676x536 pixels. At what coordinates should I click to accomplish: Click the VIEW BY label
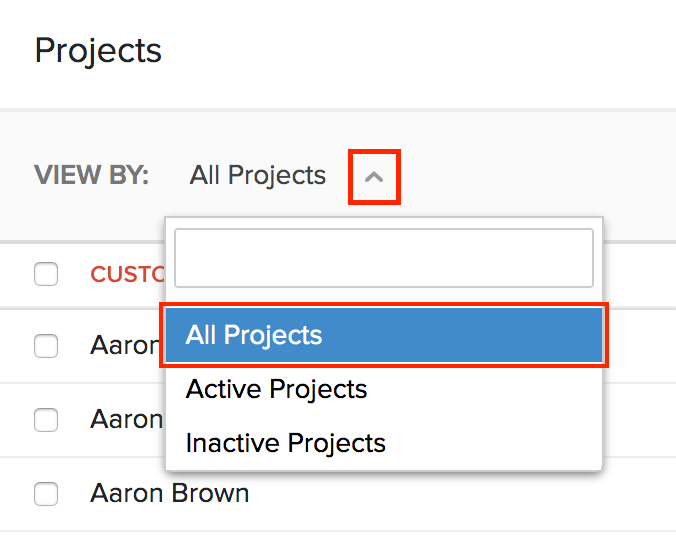click(91, 176)
